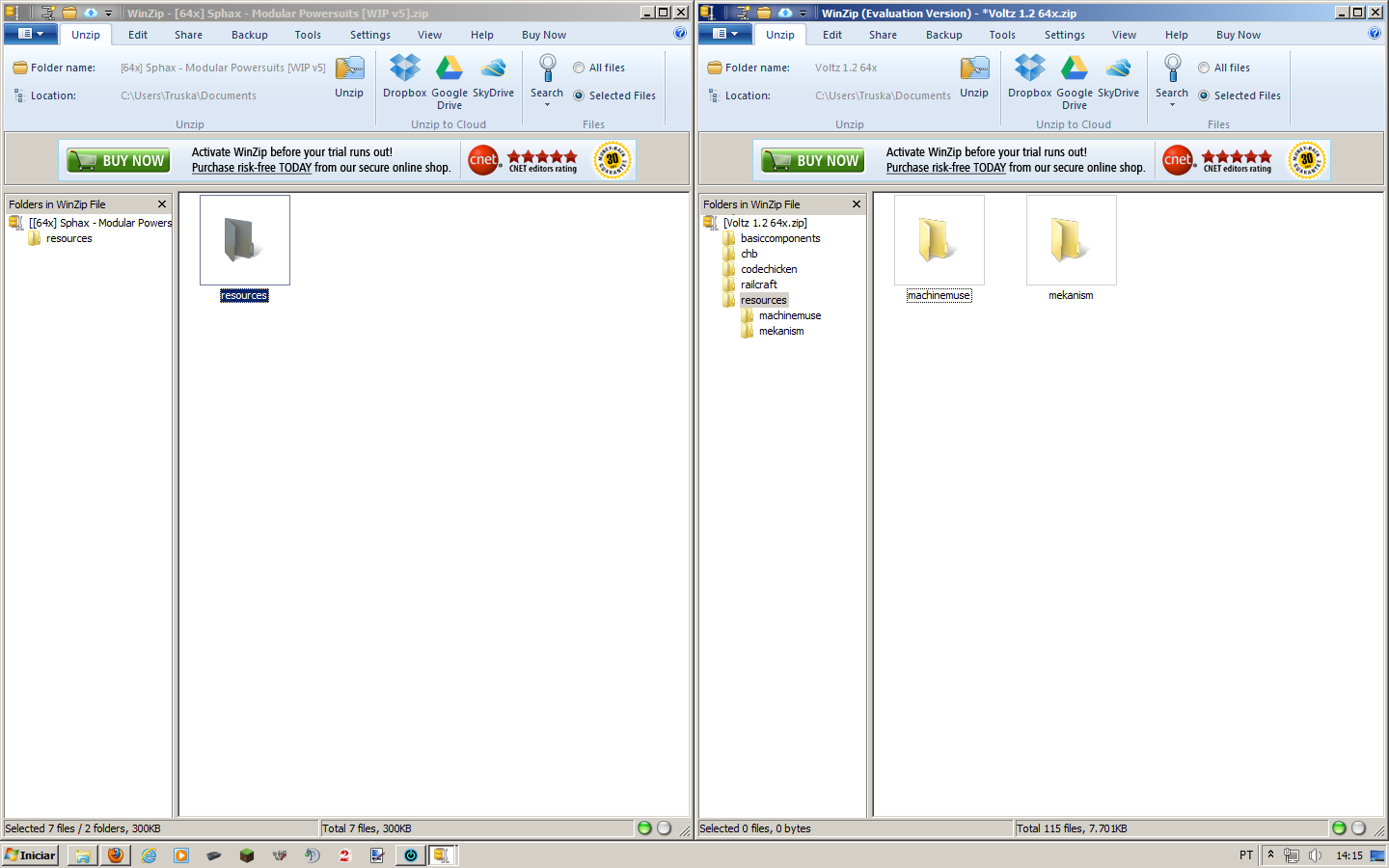Open help icon in Voltz WinZip window
Image resolution: width=1389 pixels, height=868 pixels.
(x=1375, y=33)
